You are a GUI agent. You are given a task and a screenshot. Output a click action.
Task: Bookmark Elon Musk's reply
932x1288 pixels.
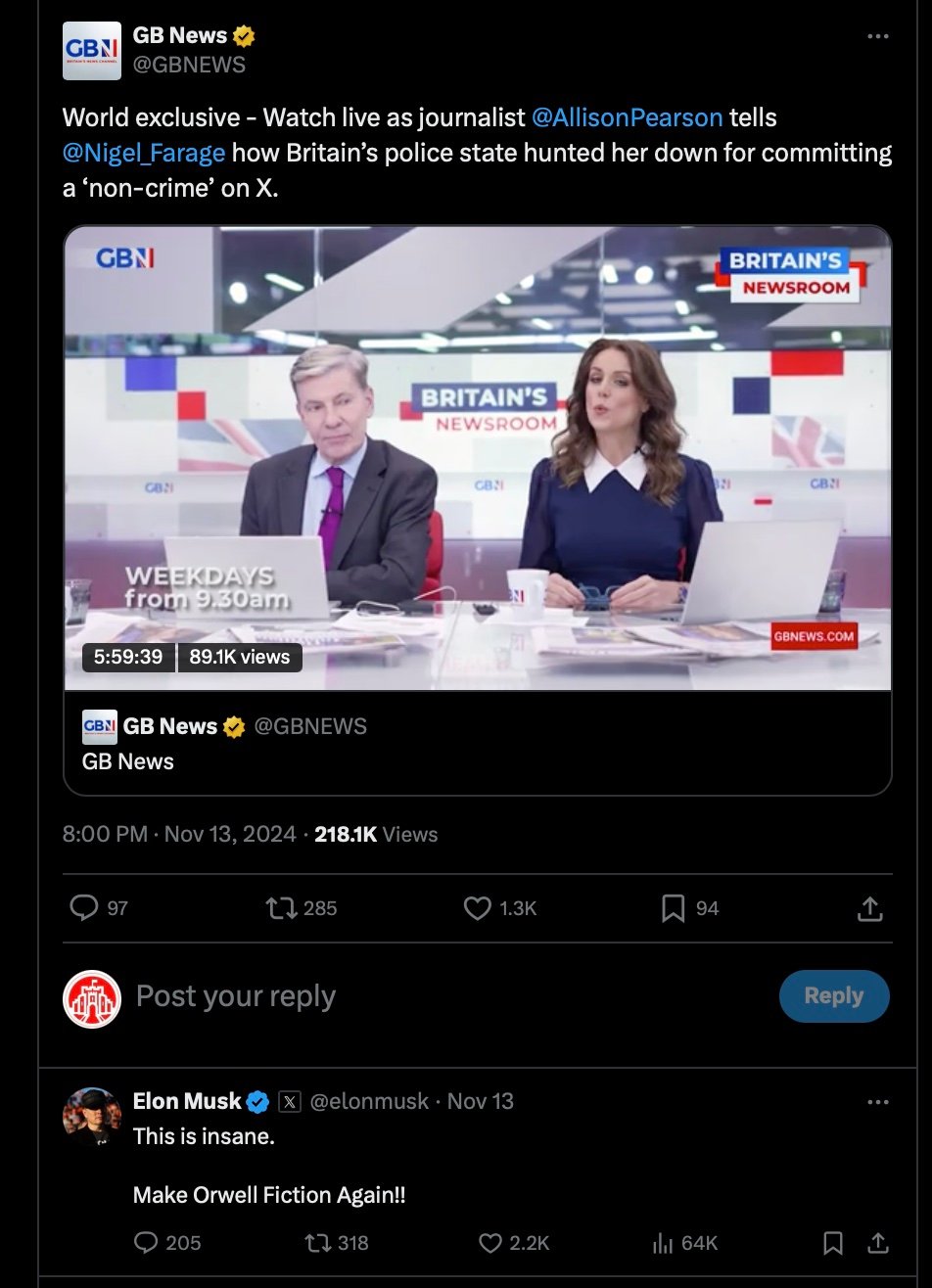[833, 1242]
